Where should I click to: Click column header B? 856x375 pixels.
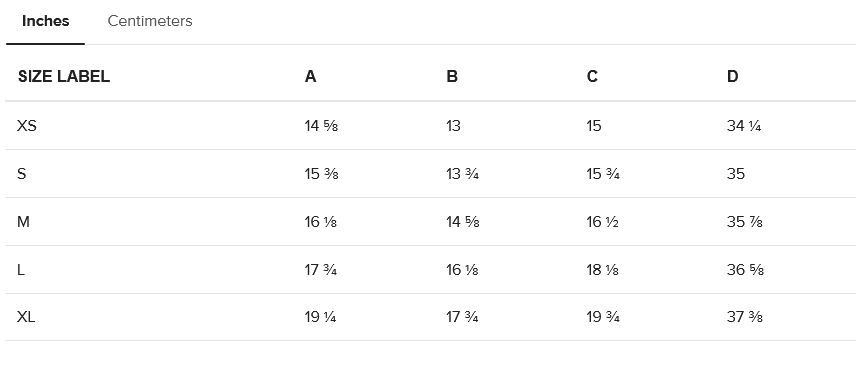click(x=451, y=76)
